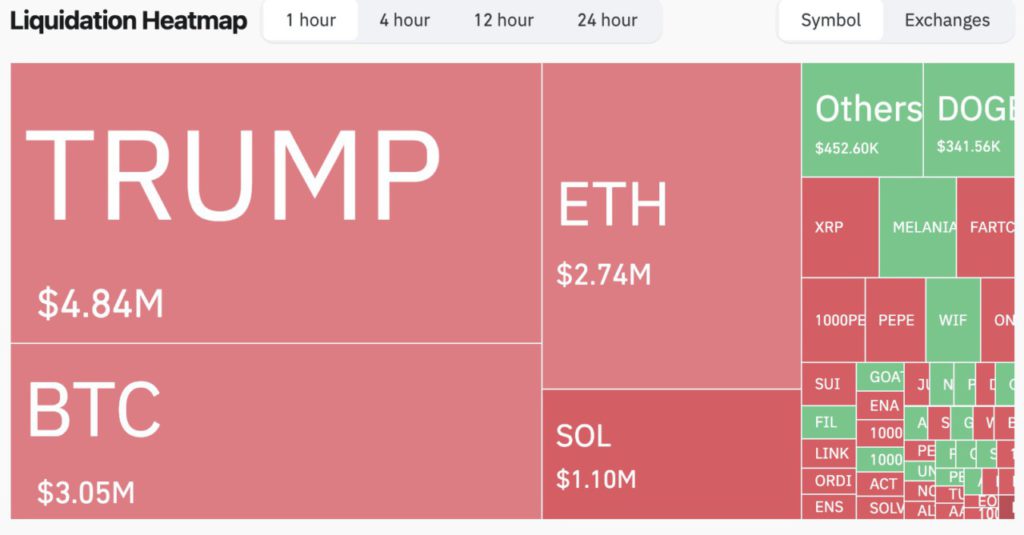Open the green Others $452.60K tile

862,120
